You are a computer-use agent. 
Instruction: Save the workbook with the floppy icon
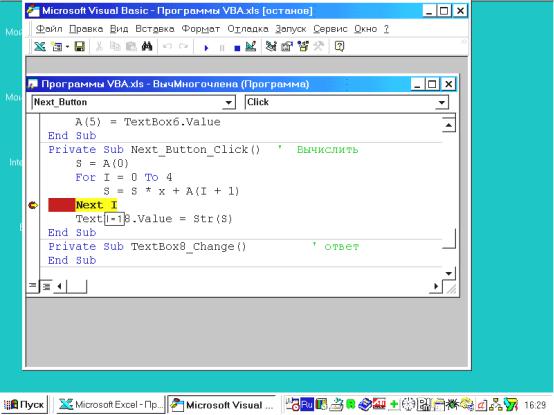pos(79,46)
